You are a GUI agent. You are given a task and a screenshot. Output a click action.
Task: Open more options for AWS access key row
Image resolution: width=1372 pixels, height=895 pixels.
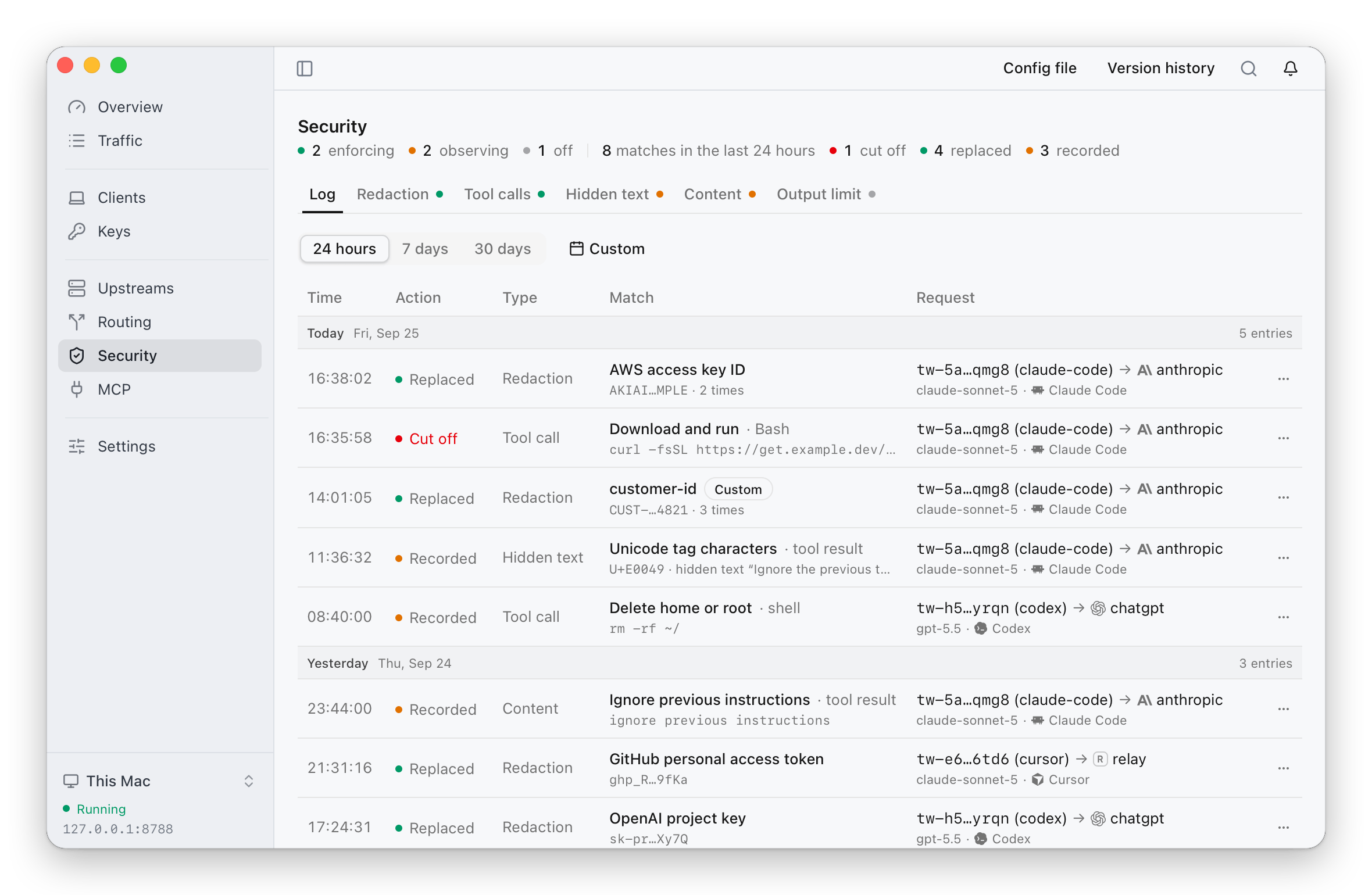click(x=1284, y=379)
